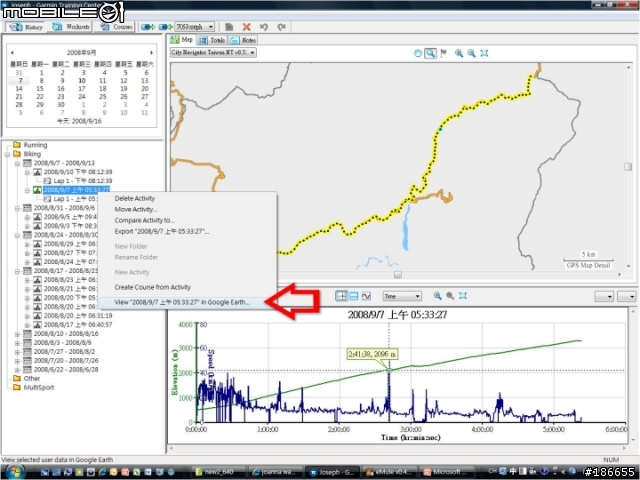Image resolution: width=640 pixels, height=480 pixels.
Task: Switch to the Map tab
Action: point(181,40)
